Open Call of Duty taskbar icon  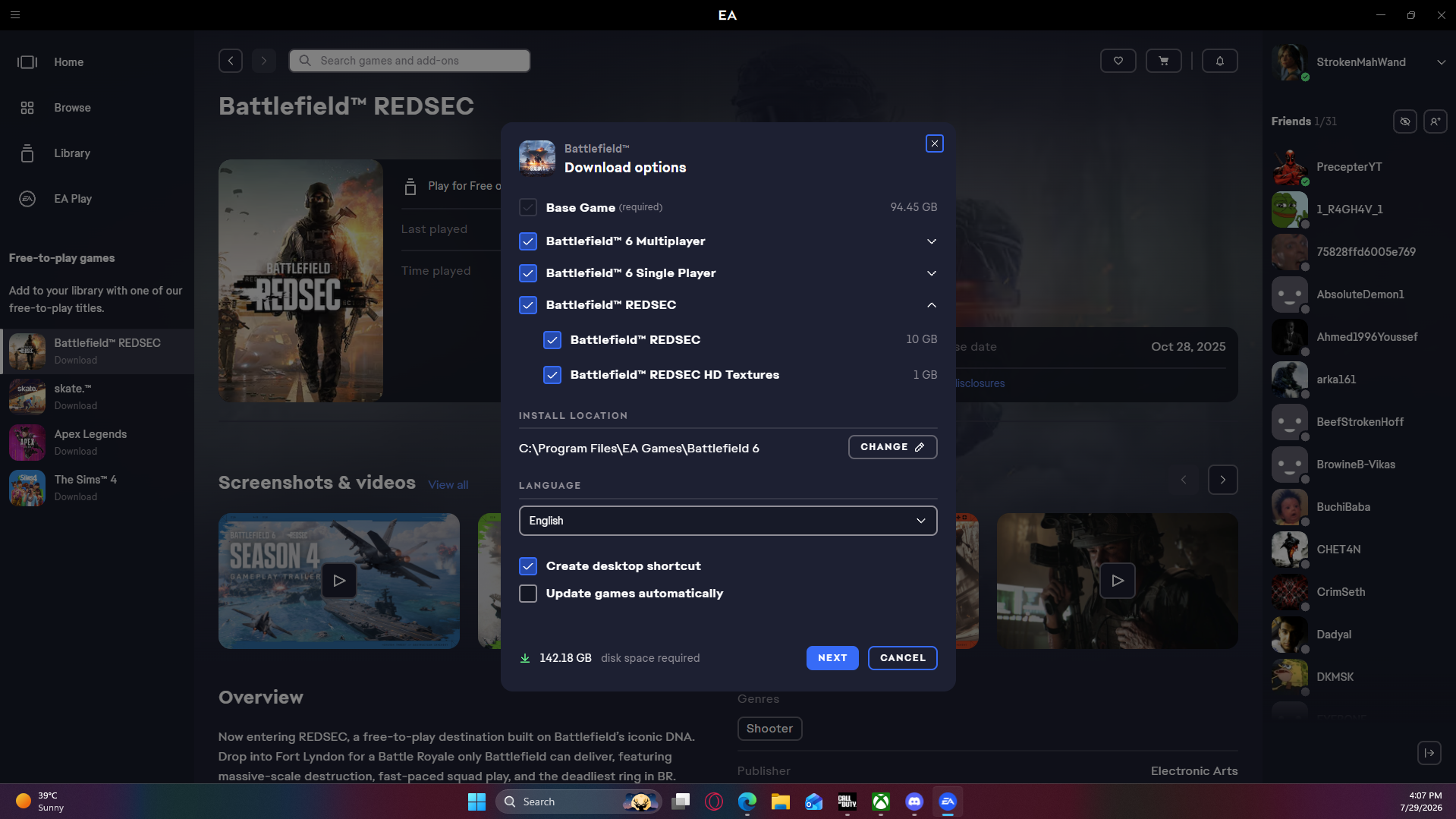pyautogui.click(x=847, y=802)
